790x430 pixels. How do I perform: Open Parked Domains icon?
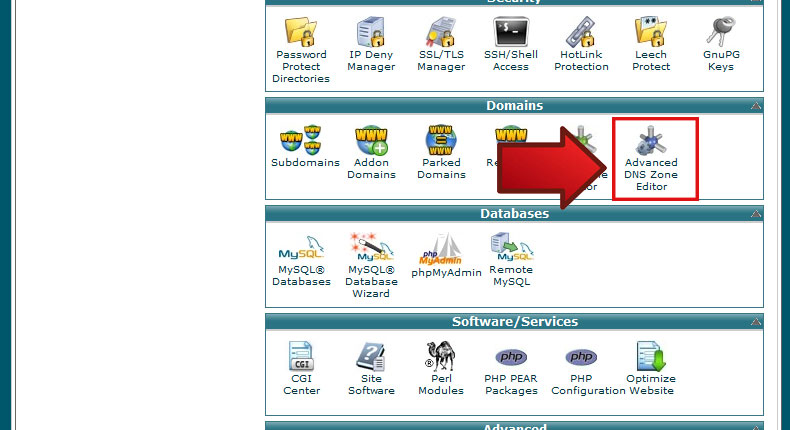[x=441, y=140]
